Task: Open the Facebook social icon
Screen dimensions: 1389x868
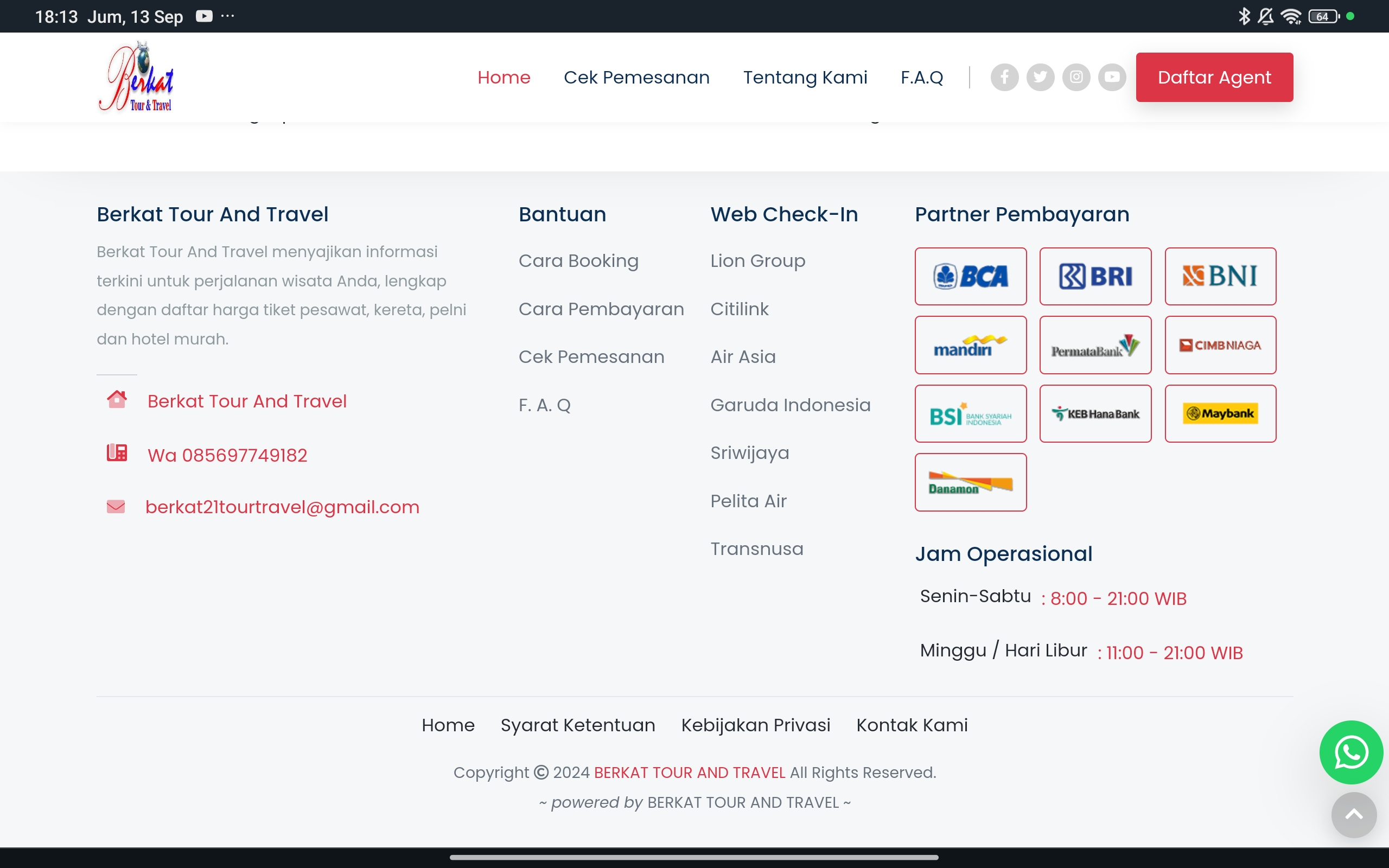Action: coord(1004,77)
